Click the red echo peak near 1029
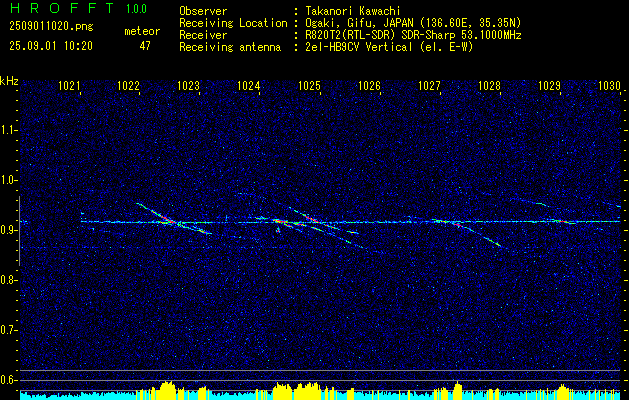Image resolution: width=629 pixels, height=400 pixels. [564, 221]
